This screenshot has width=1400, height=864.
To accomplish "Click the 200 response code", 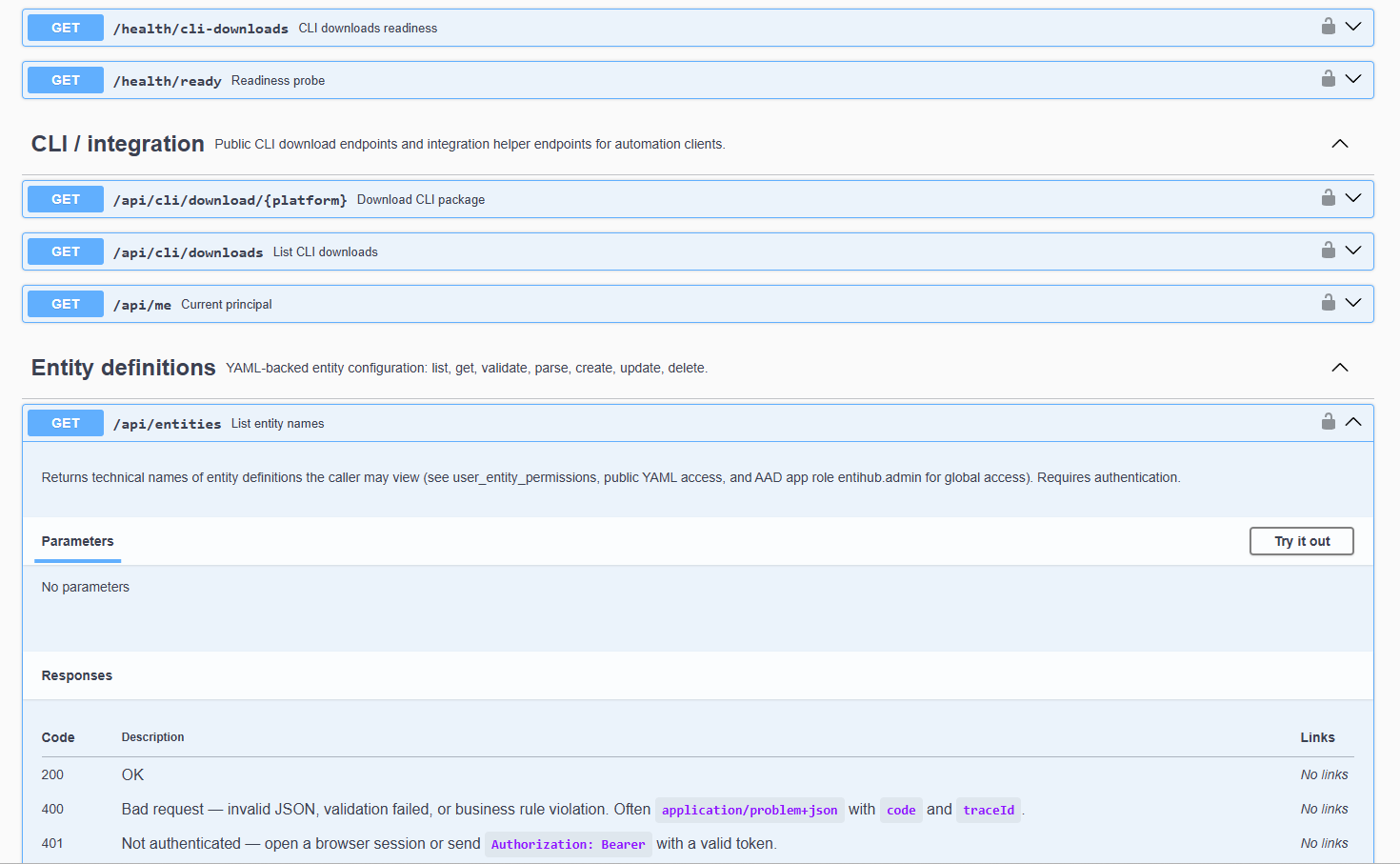I will point(52,774).
